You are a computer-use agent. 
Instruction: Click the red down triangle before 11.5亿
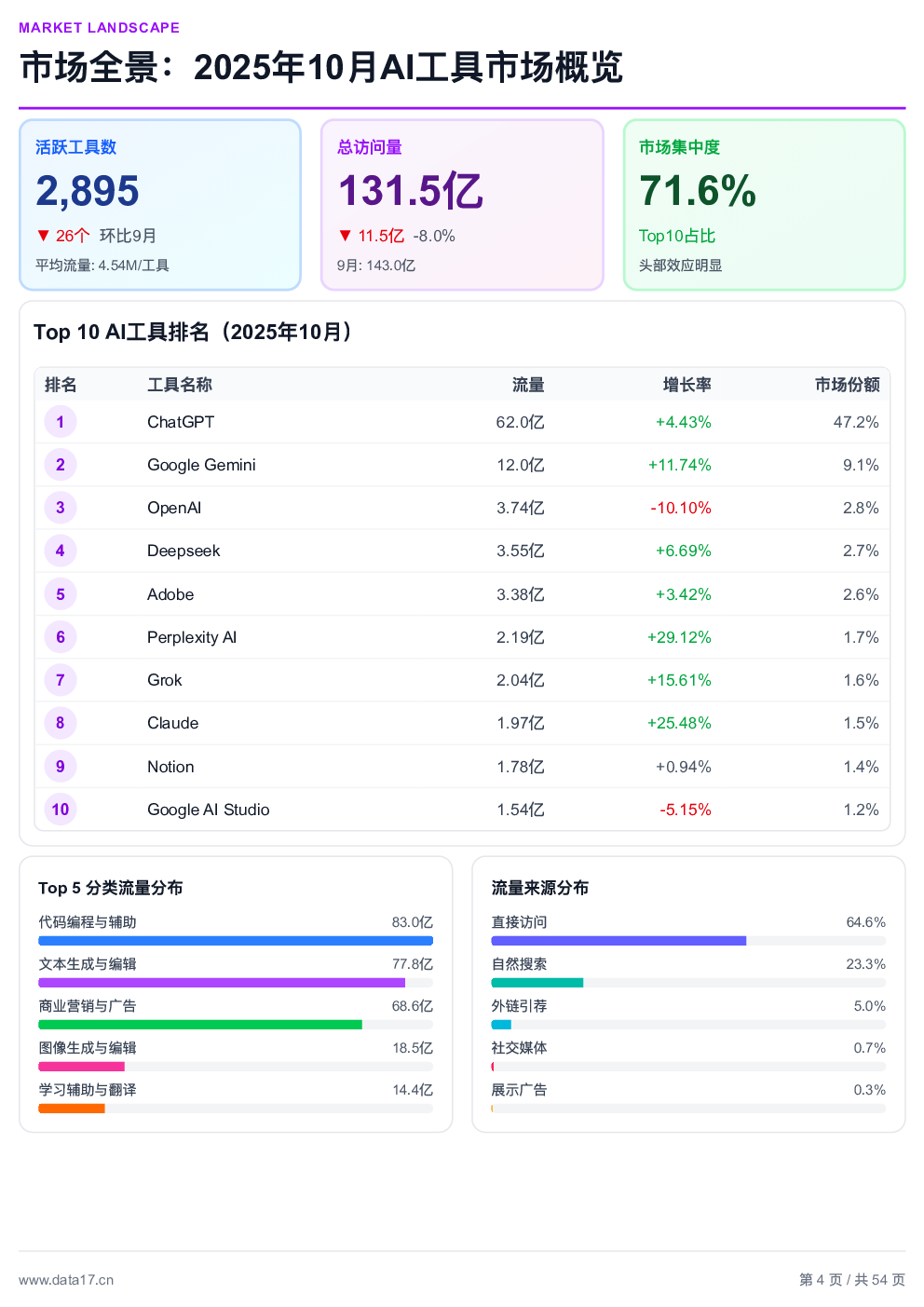click(x=346, y=236)
